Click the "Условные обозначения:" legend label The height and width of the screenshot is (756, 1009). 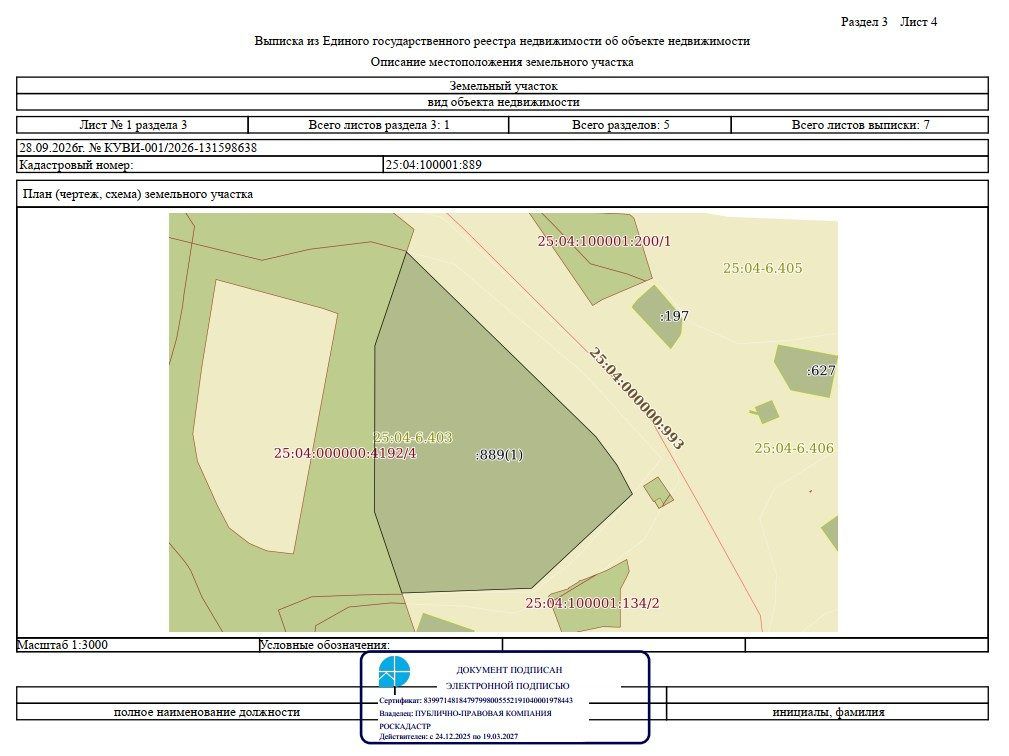pos(324,645)
